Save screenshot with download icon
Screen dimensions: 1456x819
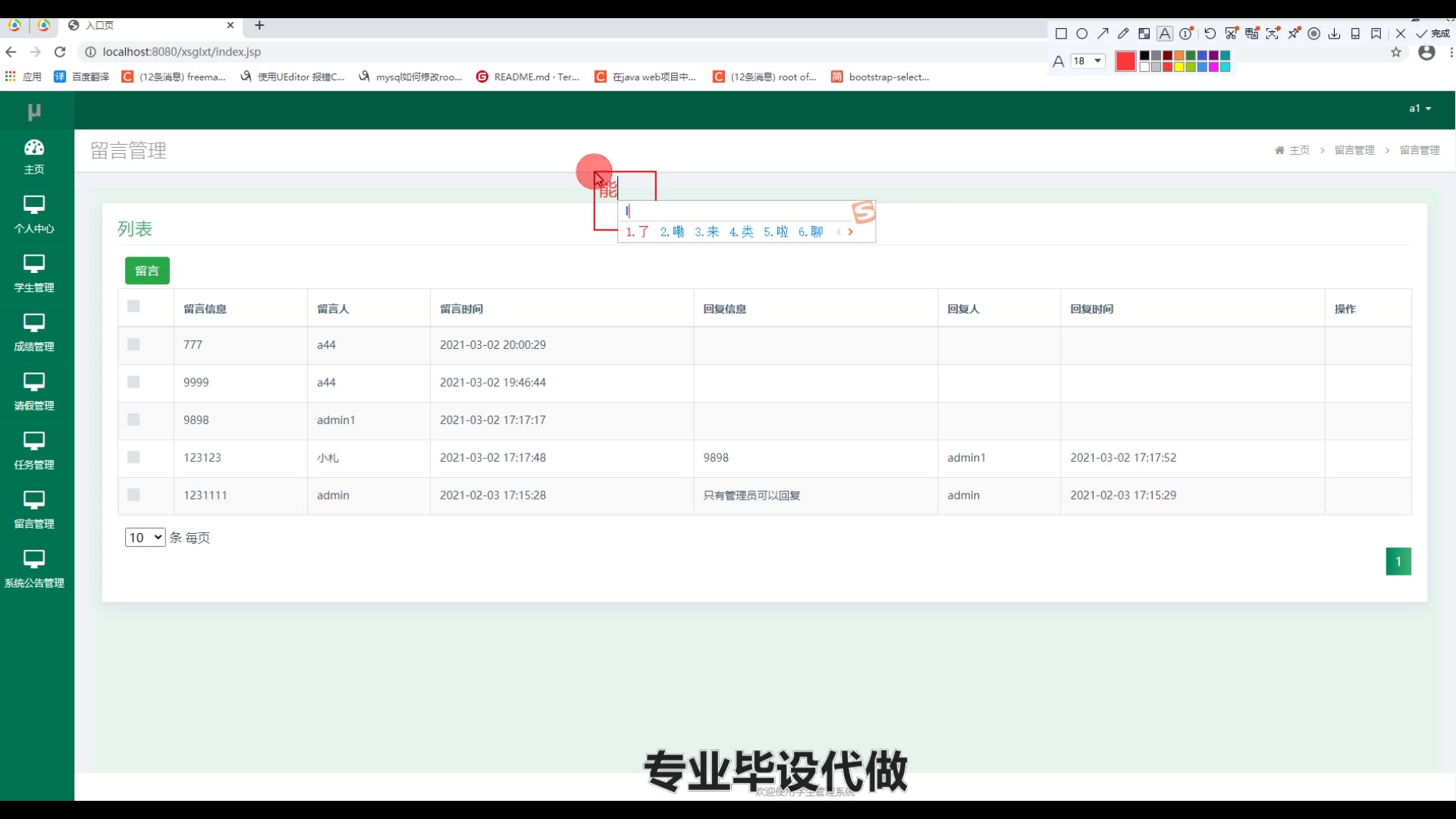1335,33
